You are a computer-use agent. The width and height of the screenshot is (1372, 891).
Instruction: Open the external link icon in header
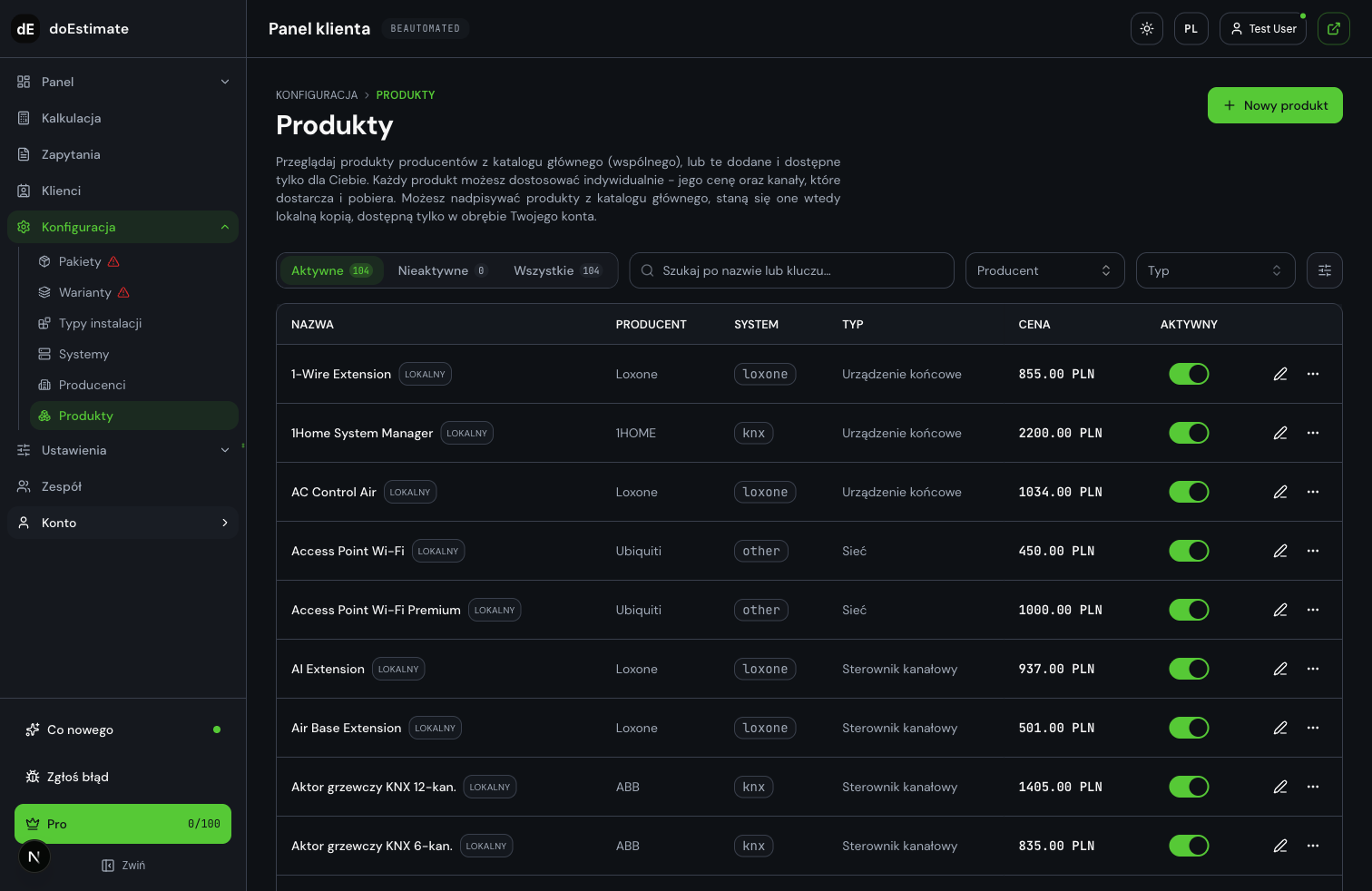click(x=1334, y=29)
